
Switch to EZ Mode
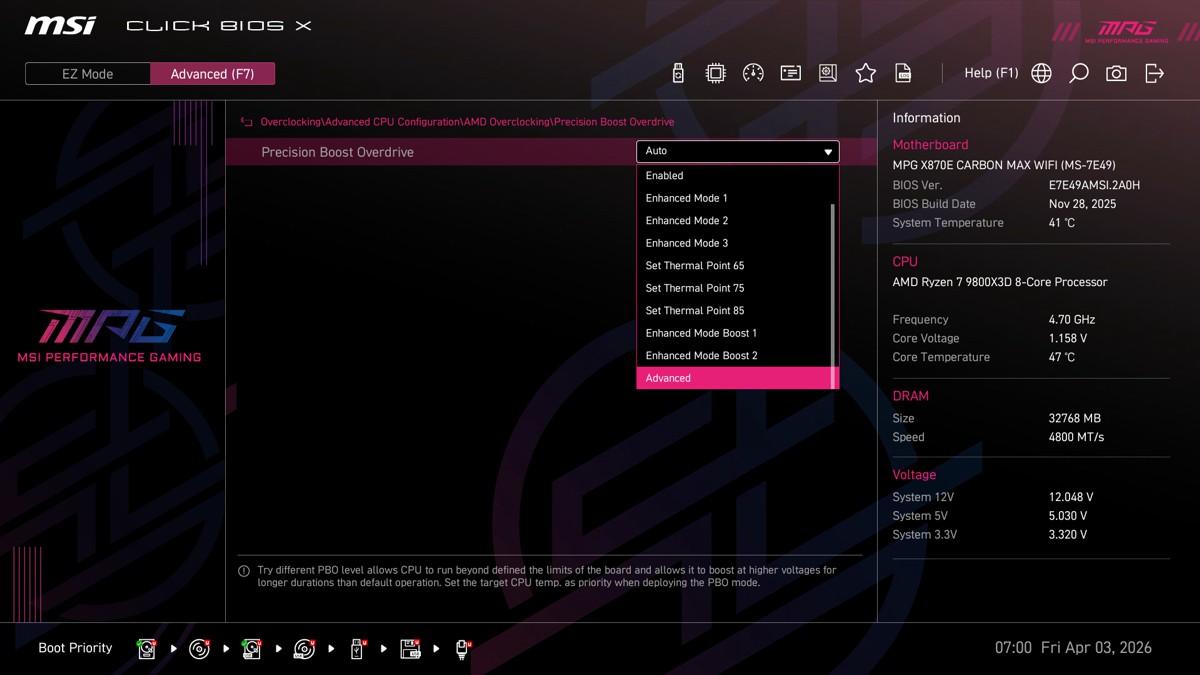coord(88,74)
